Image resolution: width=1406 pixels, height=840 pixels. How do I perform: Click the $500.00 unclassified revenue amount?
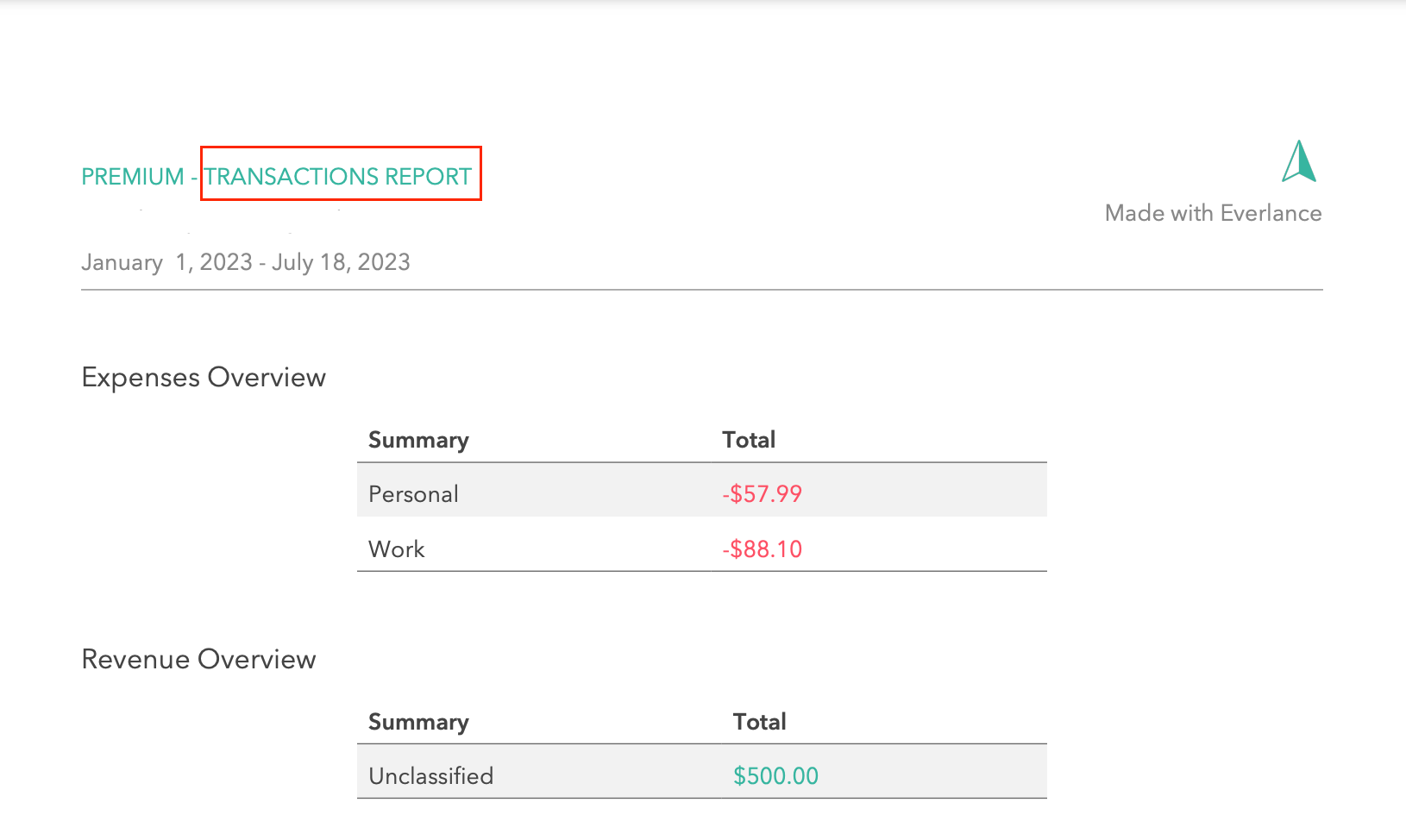click(x=775, y=776)
